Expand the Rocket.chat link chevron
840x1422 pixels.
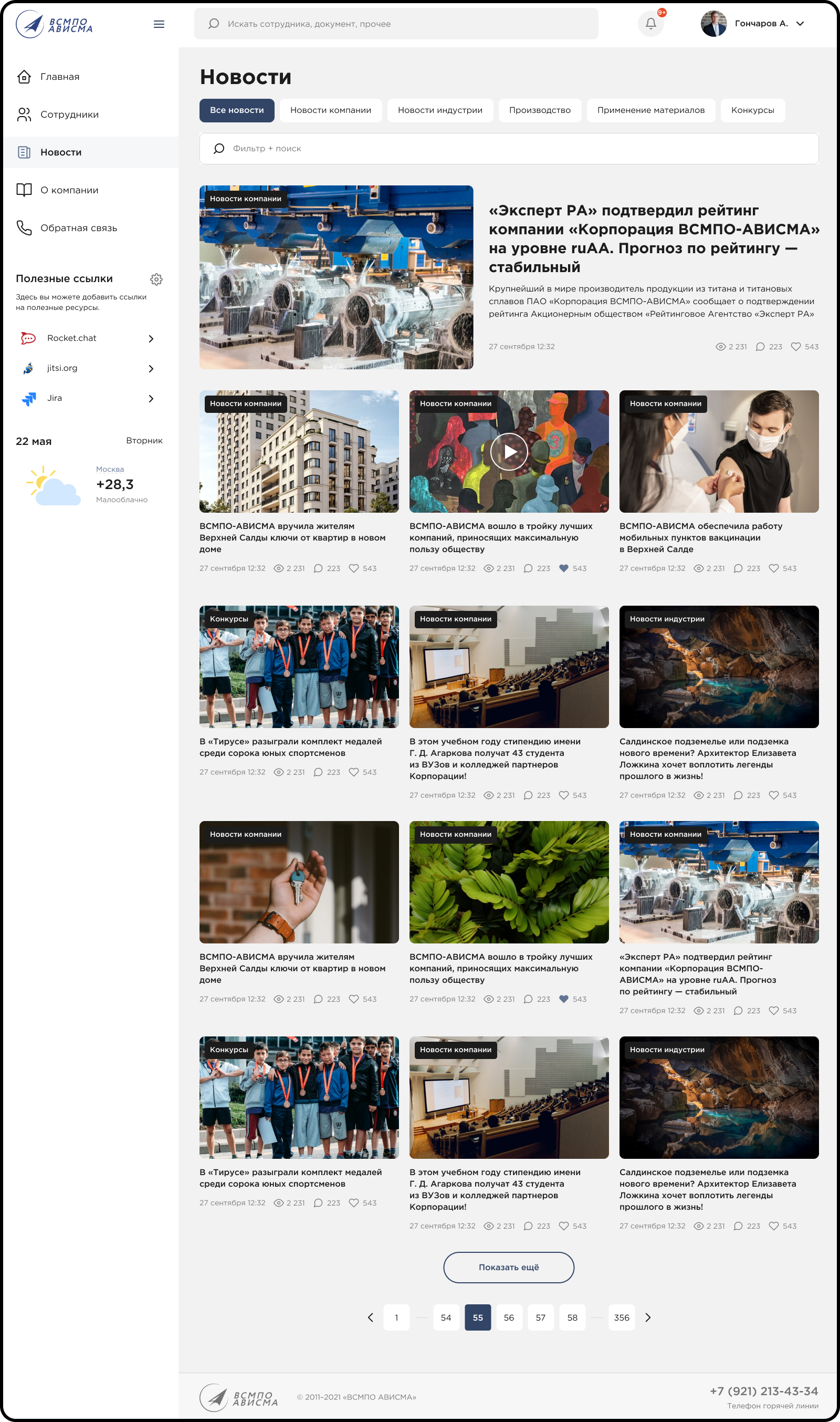point(151,339)
